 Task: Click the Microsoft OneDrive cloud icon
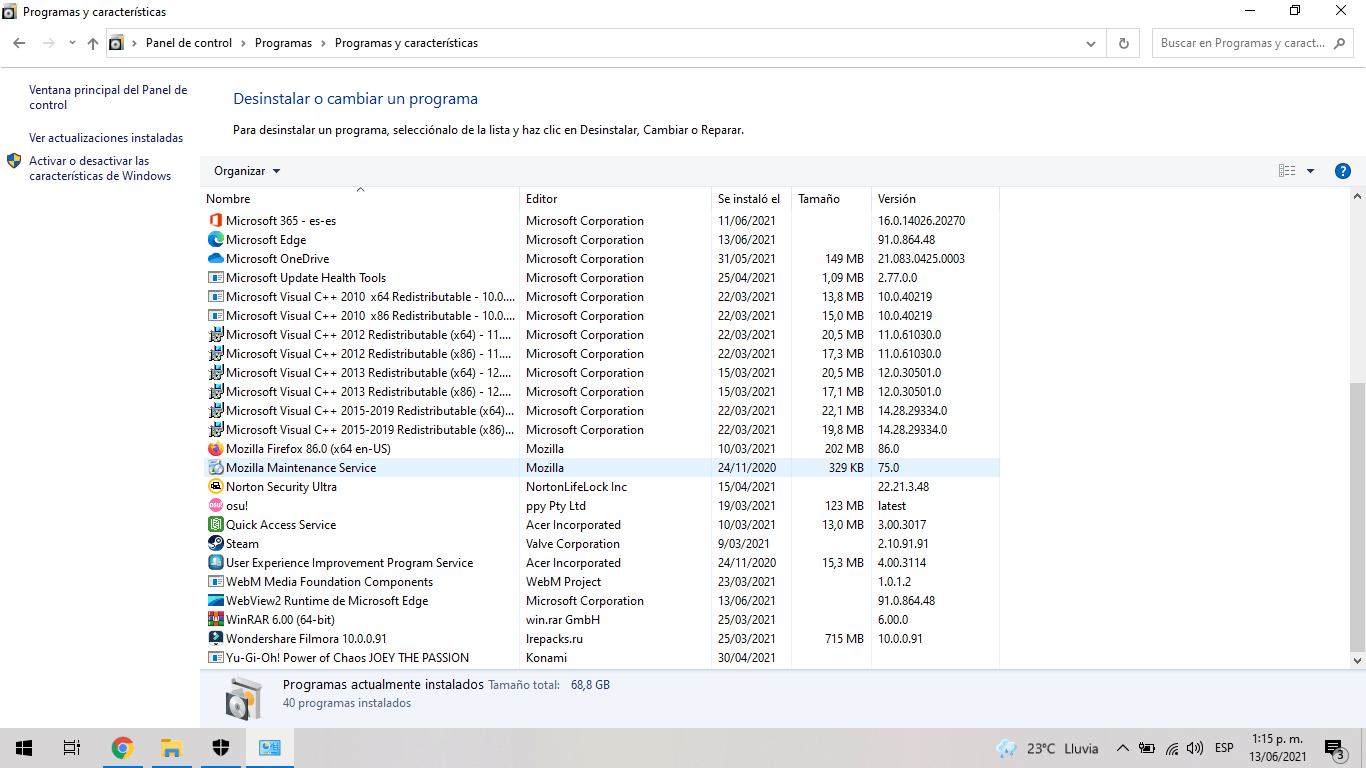click(x=215, y=259)
